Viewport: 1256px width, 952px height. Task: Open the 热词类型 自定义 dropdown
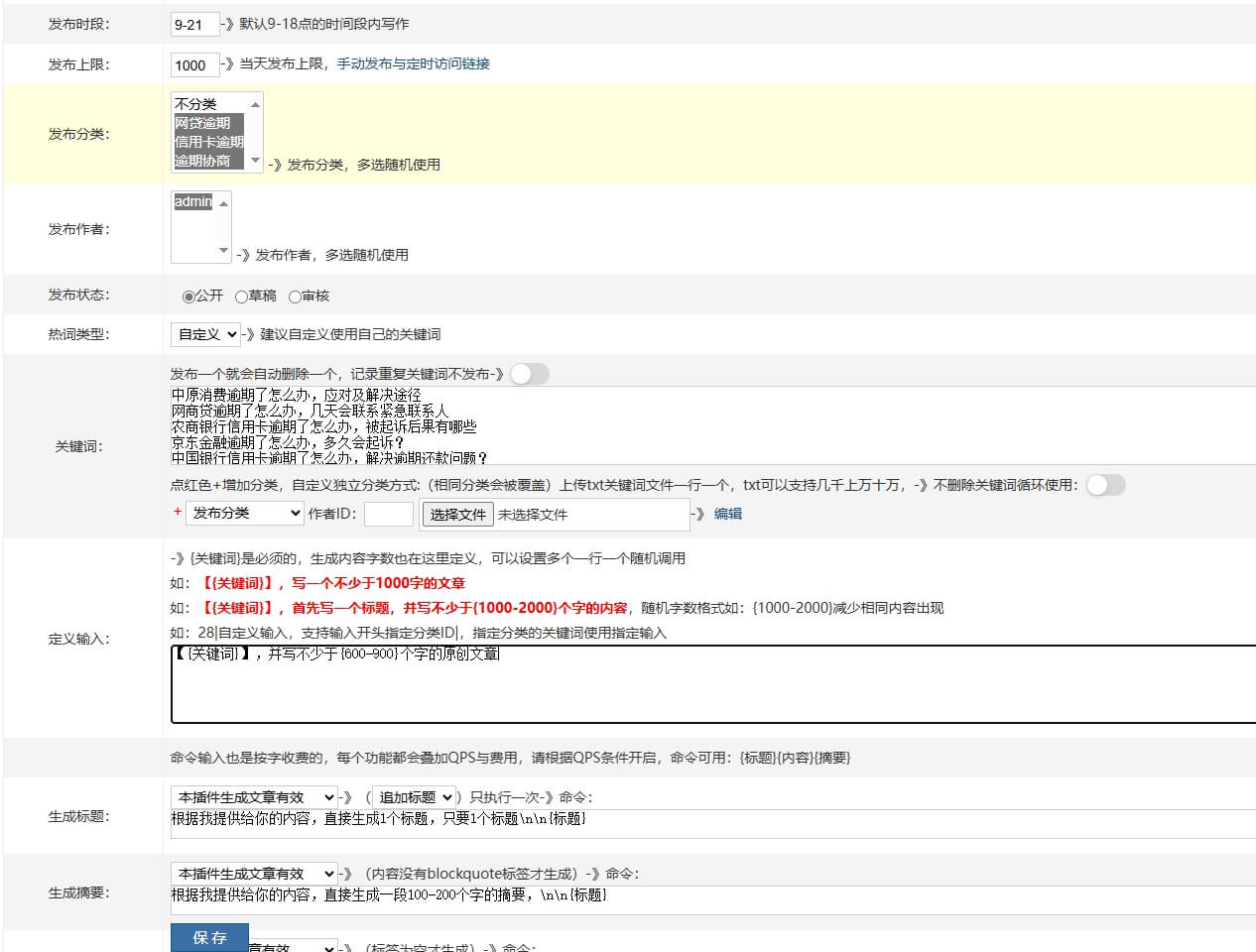205,335
